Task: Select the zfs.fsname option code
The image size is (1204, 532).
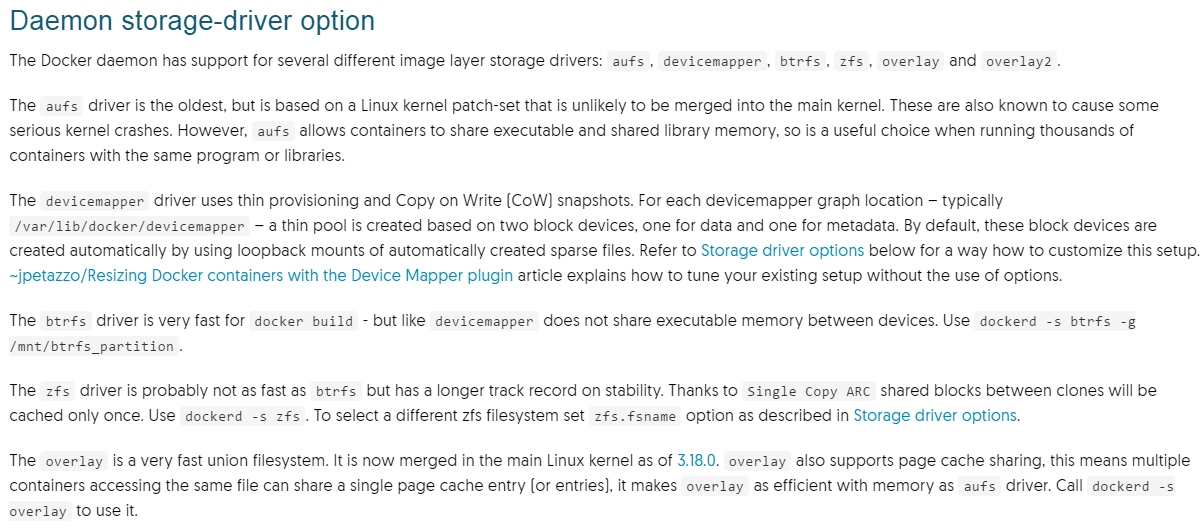Action: (635, 416)
